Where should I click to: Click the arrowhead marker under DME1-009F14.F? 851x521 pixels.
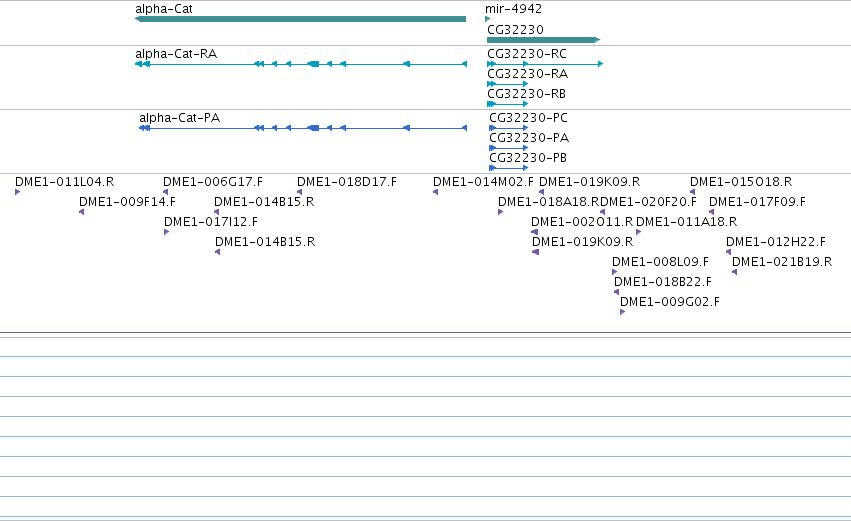pyautogui.click(x=81, y=212)
